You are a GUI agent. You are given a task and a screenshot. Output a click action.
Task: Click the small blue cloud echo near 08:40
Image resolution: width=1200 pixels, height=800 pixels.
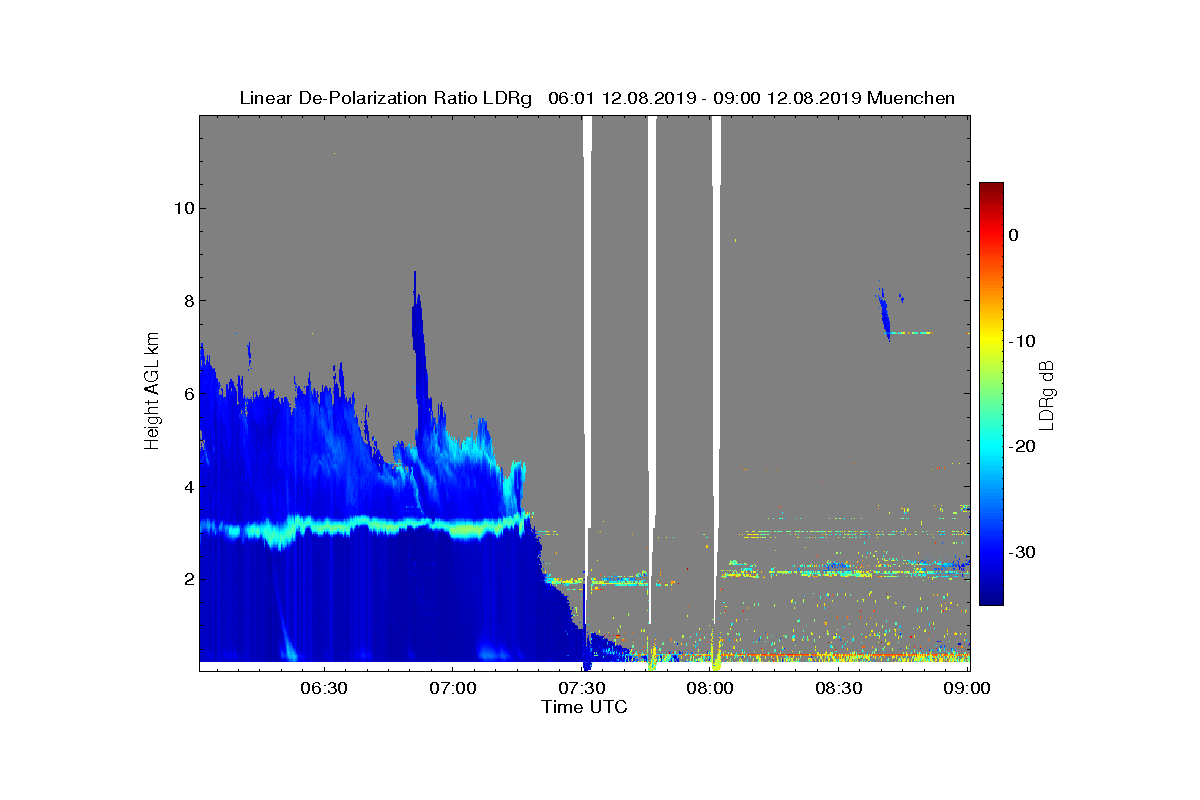coord(885,314)
